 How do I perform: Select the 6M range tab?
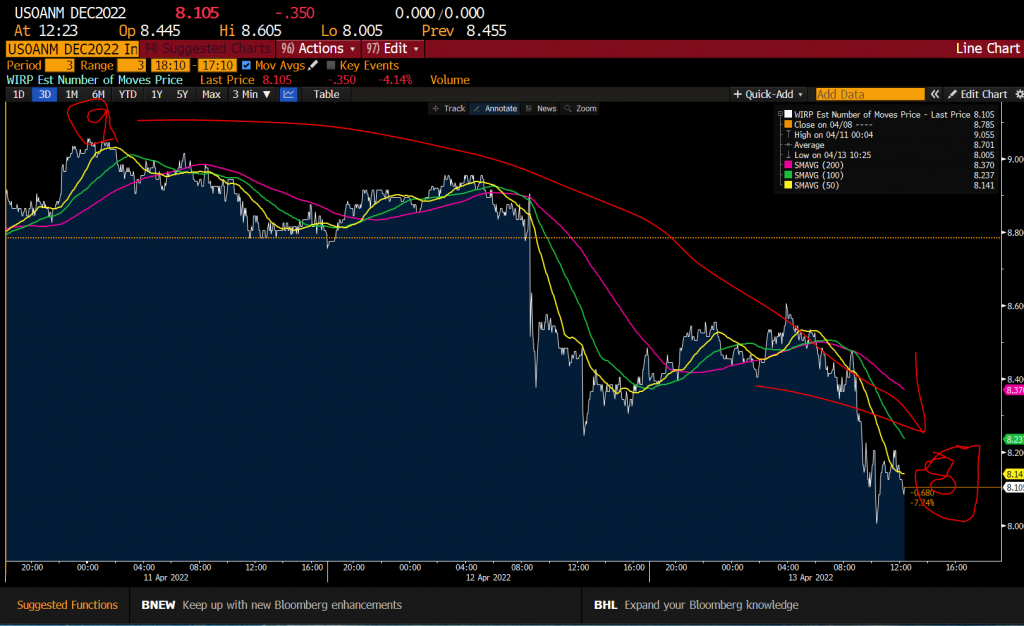[x=98, y=95]
